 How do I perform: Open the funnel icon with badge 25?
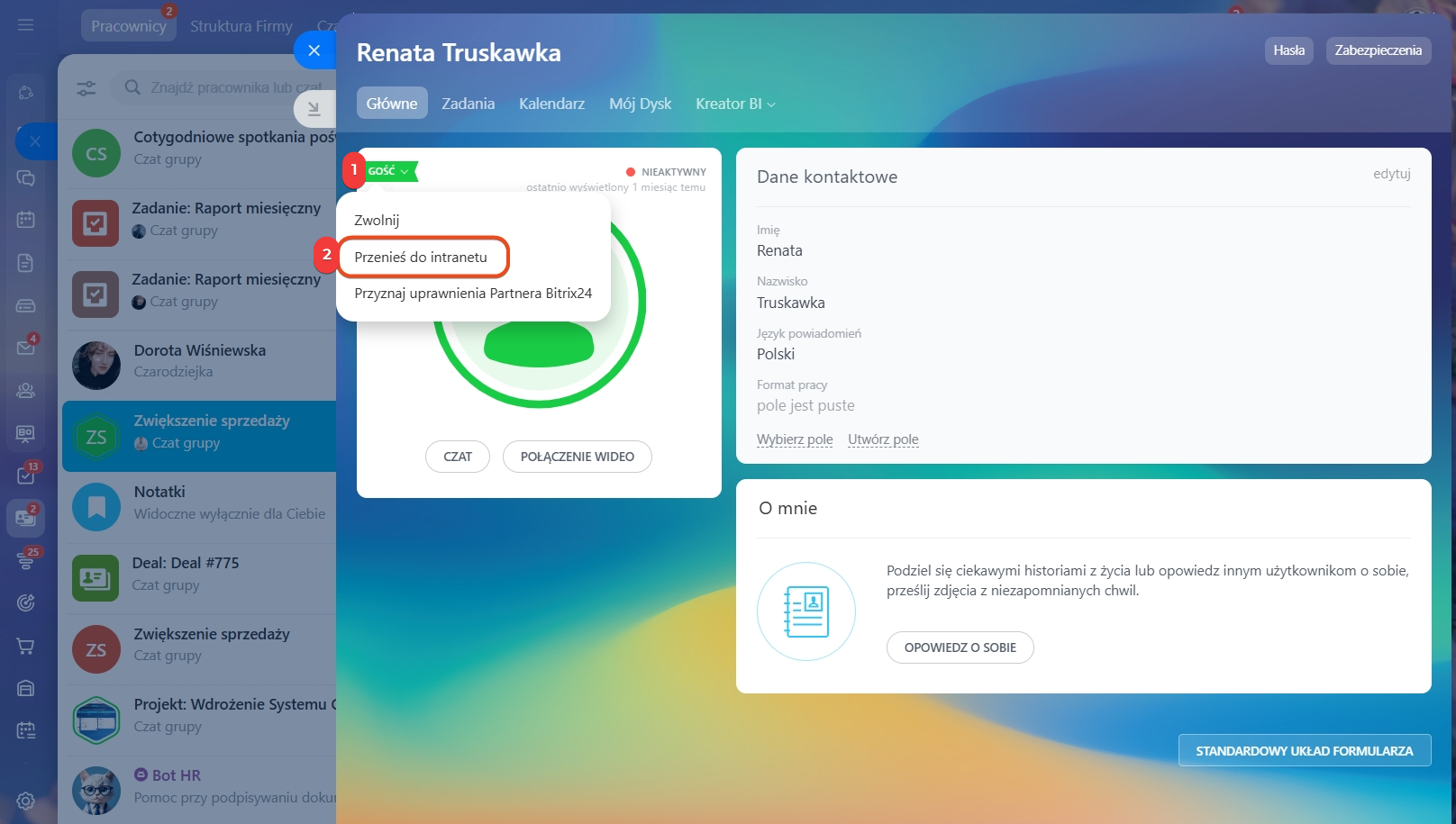tap(25, 560)
